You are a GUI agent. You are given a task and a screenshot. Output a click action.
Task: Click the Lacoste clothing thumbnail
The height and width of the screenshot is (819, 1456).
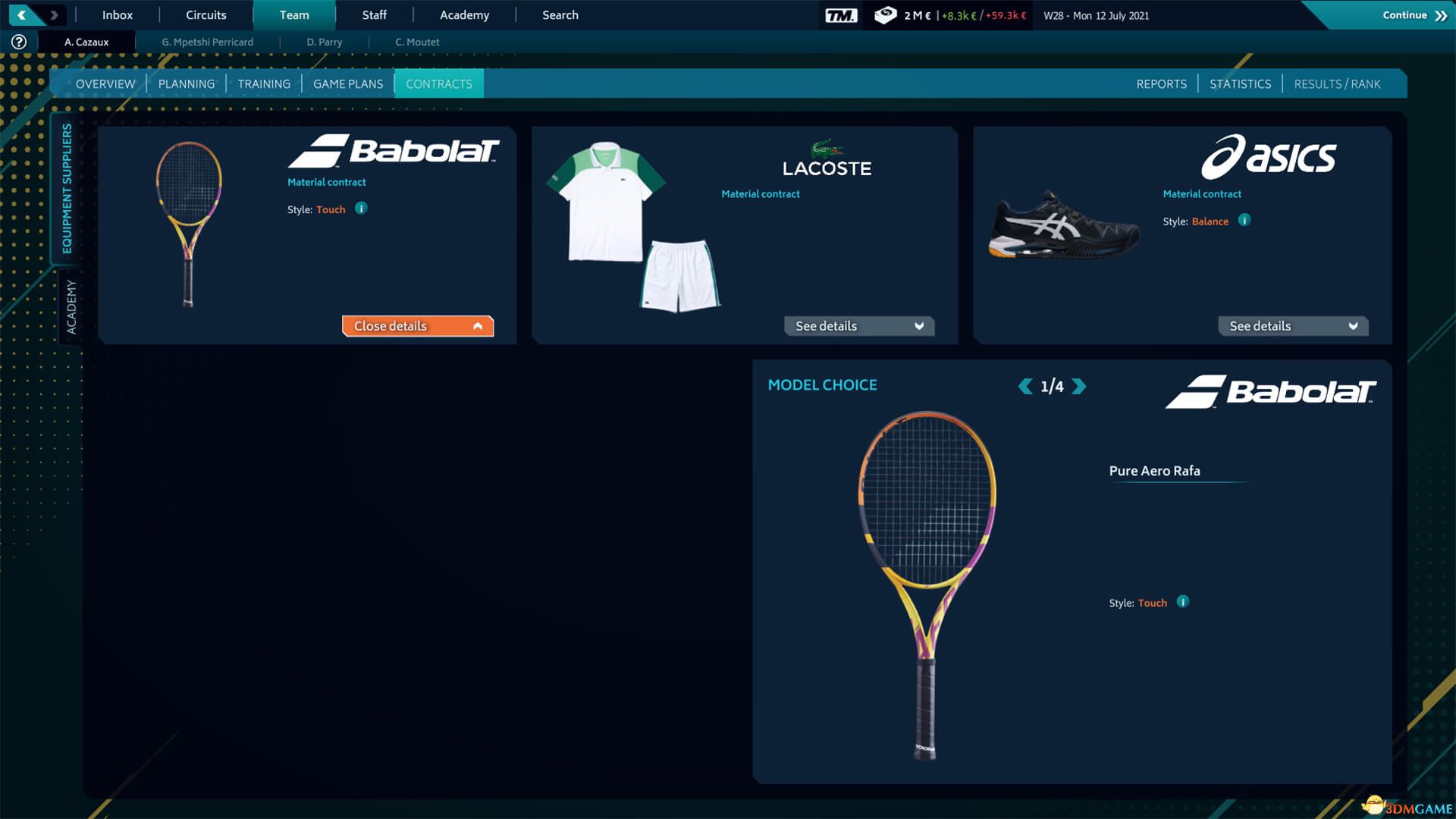[x=634, y=226]
